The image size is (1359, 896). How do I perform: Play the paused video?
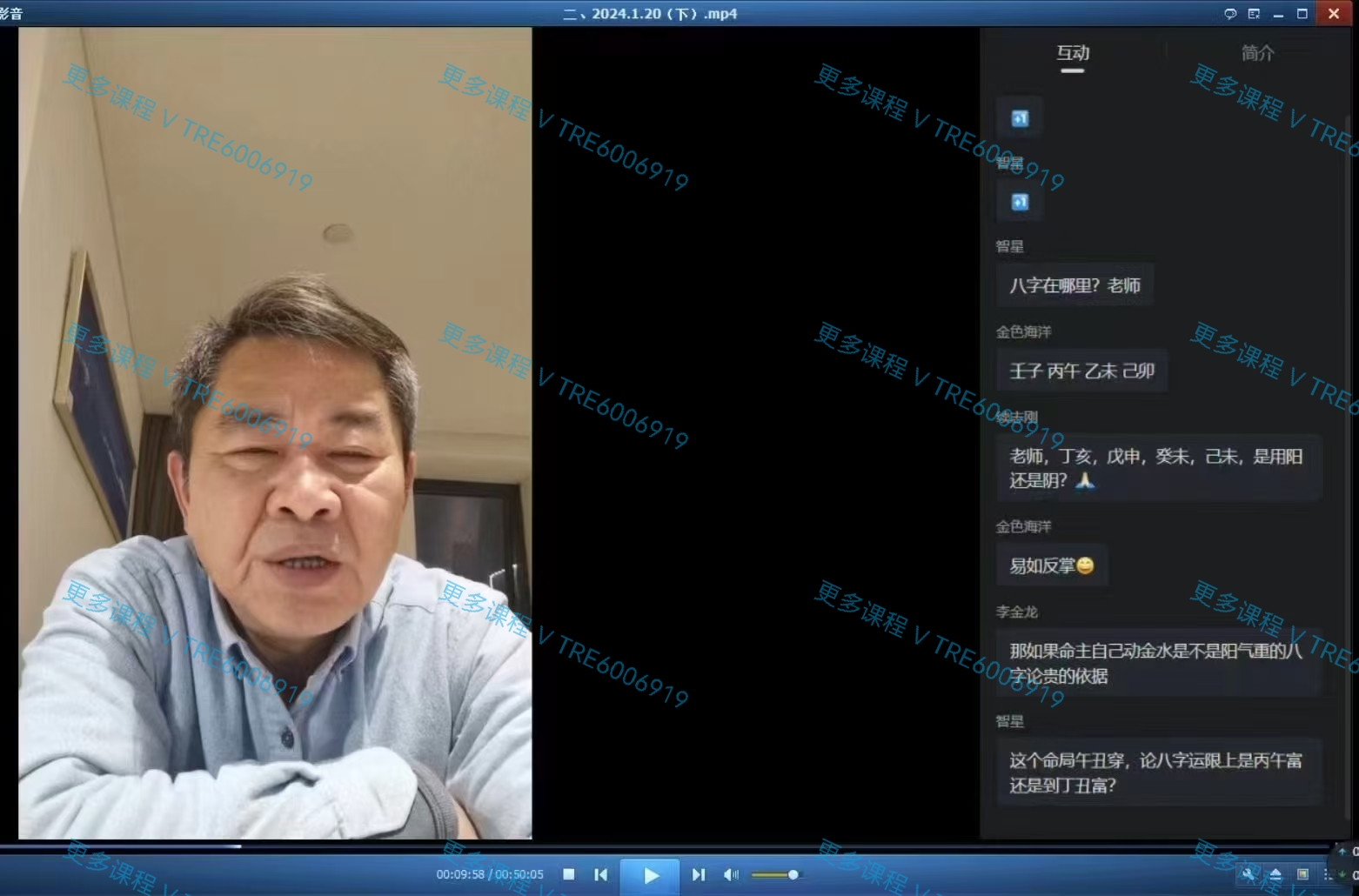651,875
